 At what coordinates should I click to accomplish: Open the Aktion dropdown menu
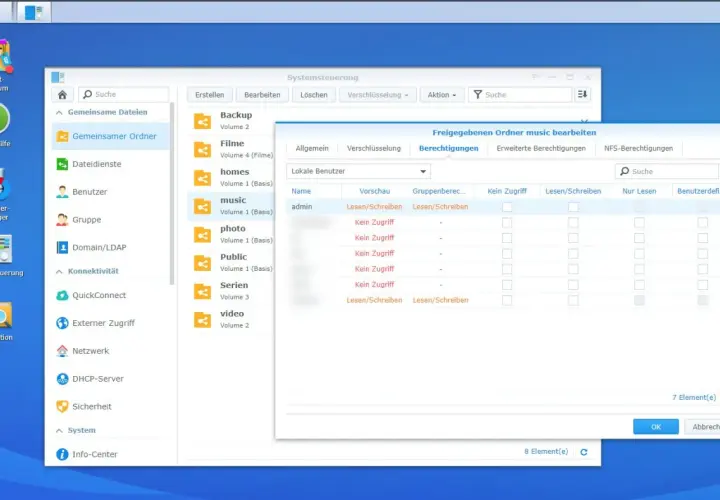coord(442,95)
